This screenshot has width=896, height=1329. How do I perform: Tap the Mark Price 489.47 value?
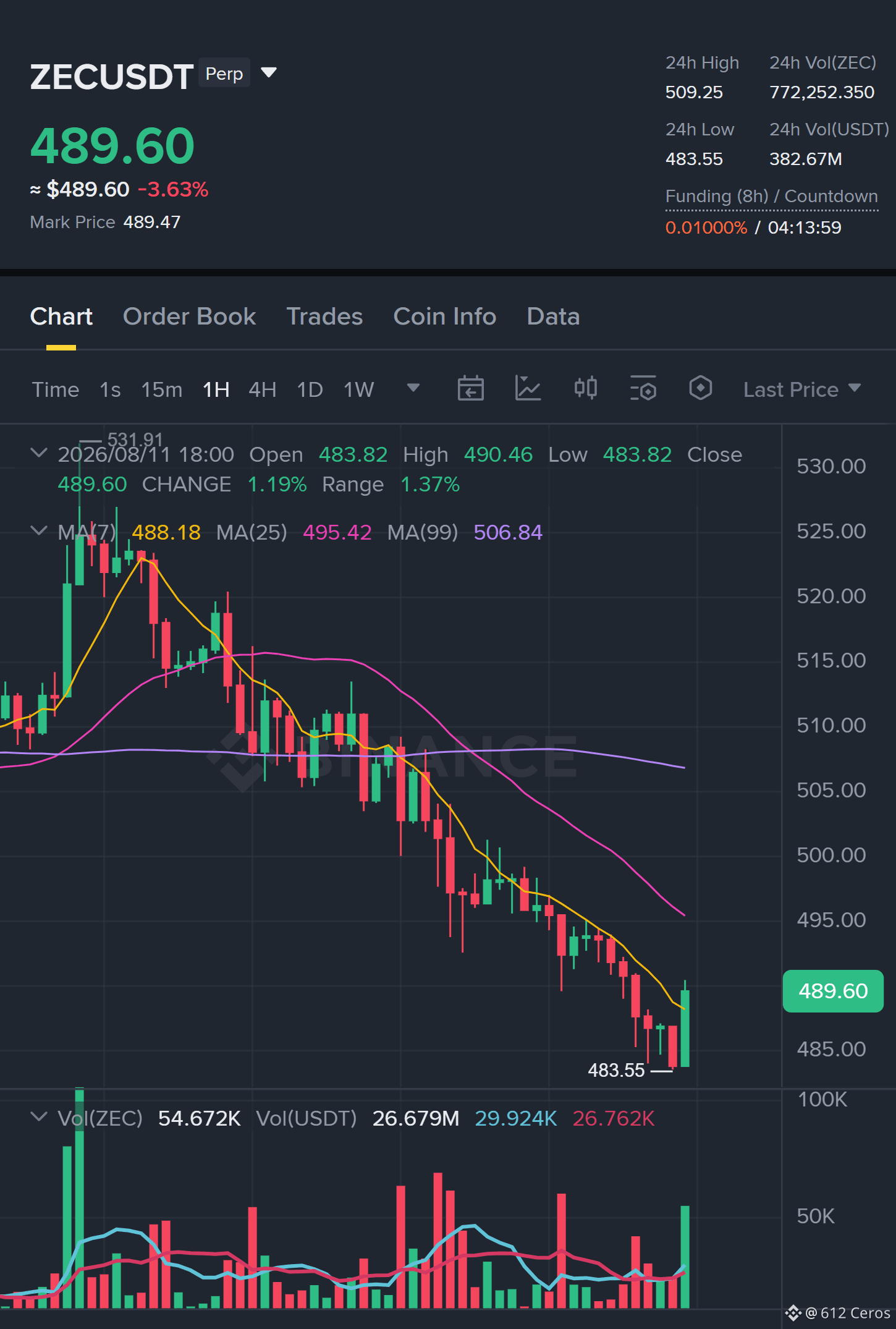152,222
